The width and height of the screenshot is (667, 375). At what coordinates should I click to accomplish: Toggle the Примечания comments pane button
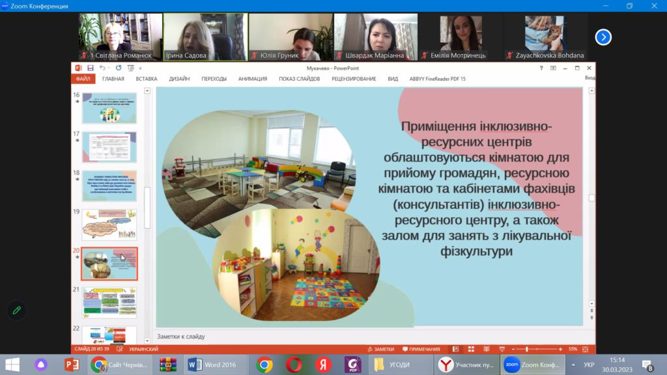pos(421,349)
